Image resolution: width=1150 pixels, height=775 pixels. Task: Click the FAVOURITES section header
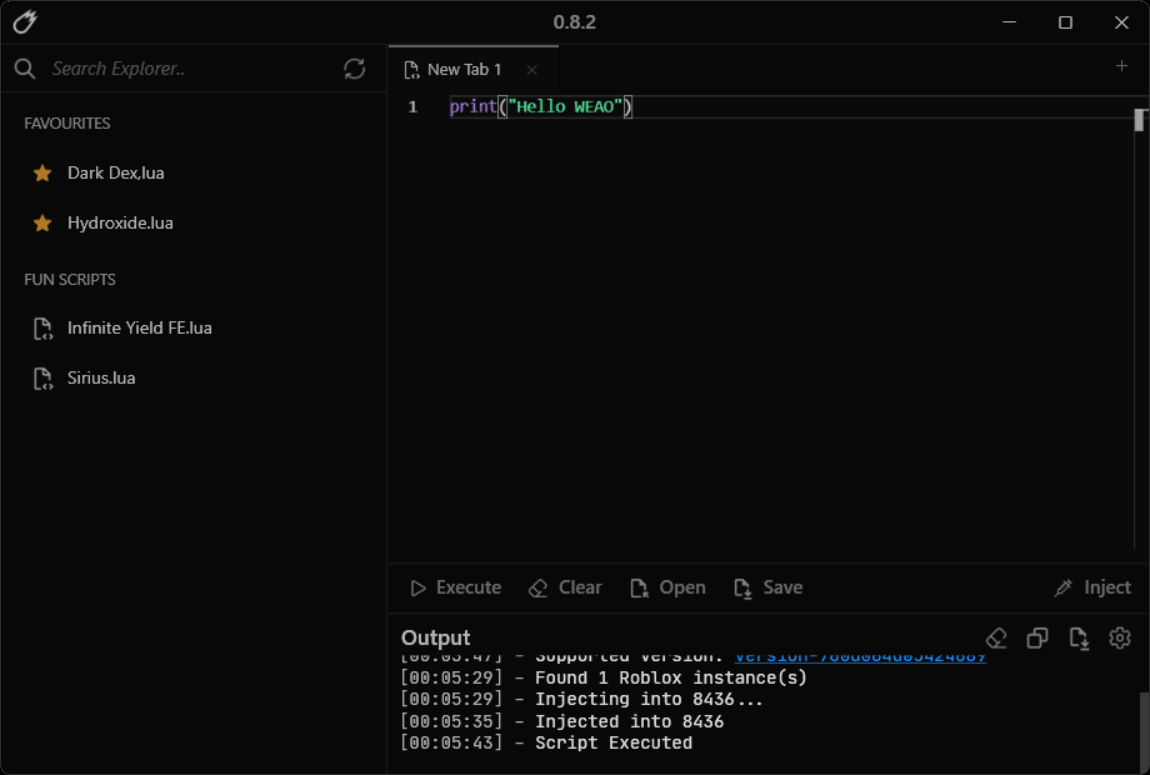click(67, 123)
